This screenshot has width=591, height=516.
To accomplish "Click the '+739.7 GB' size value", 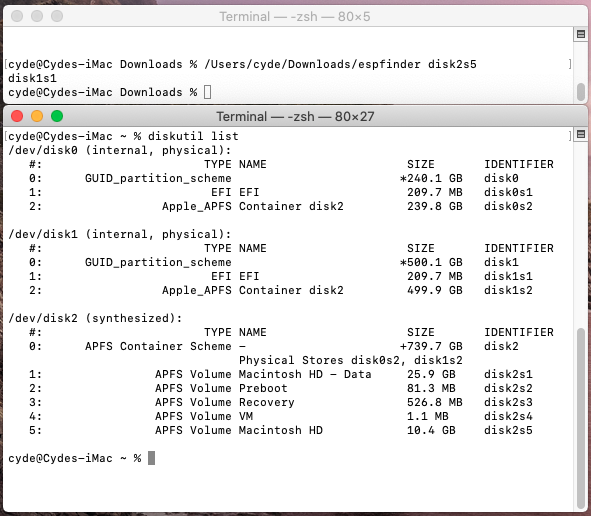I will 431,346.
